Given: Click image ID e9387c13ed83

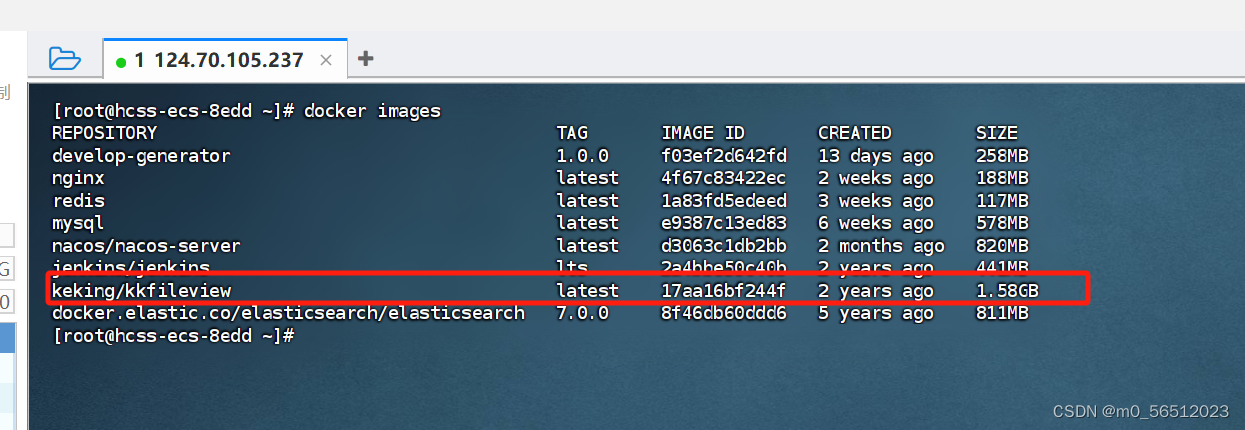Looking at the screenshot, I should (x=724, y=223).
